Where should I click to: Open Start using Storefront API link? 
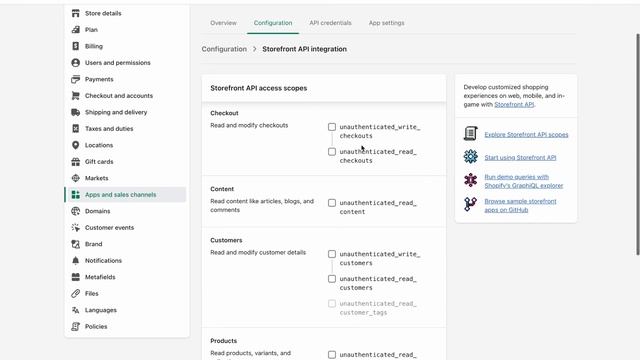click(520, 157)
